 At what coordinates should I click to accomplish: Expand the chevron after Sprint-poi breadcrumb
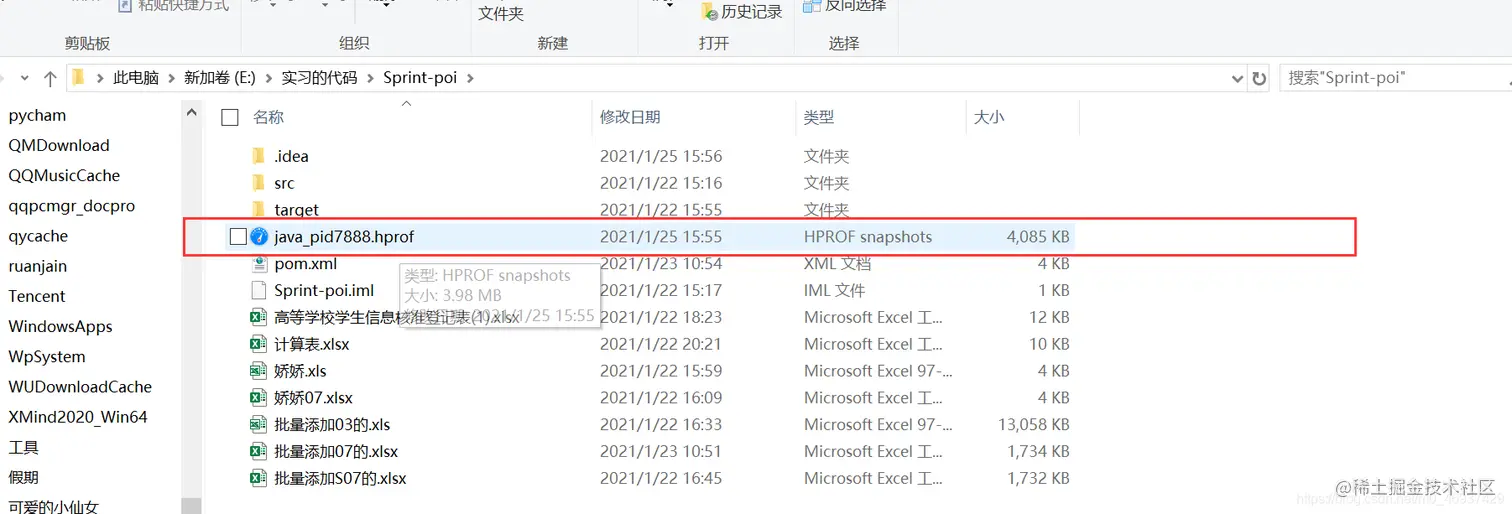point(470,77)
